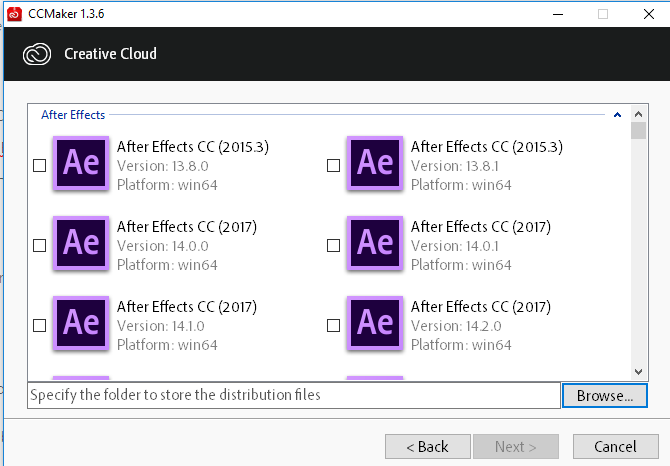This screenshot has width=670, height=466.
Task: Collapse the After Effects group chevron
Action: [x=617, y=115]
